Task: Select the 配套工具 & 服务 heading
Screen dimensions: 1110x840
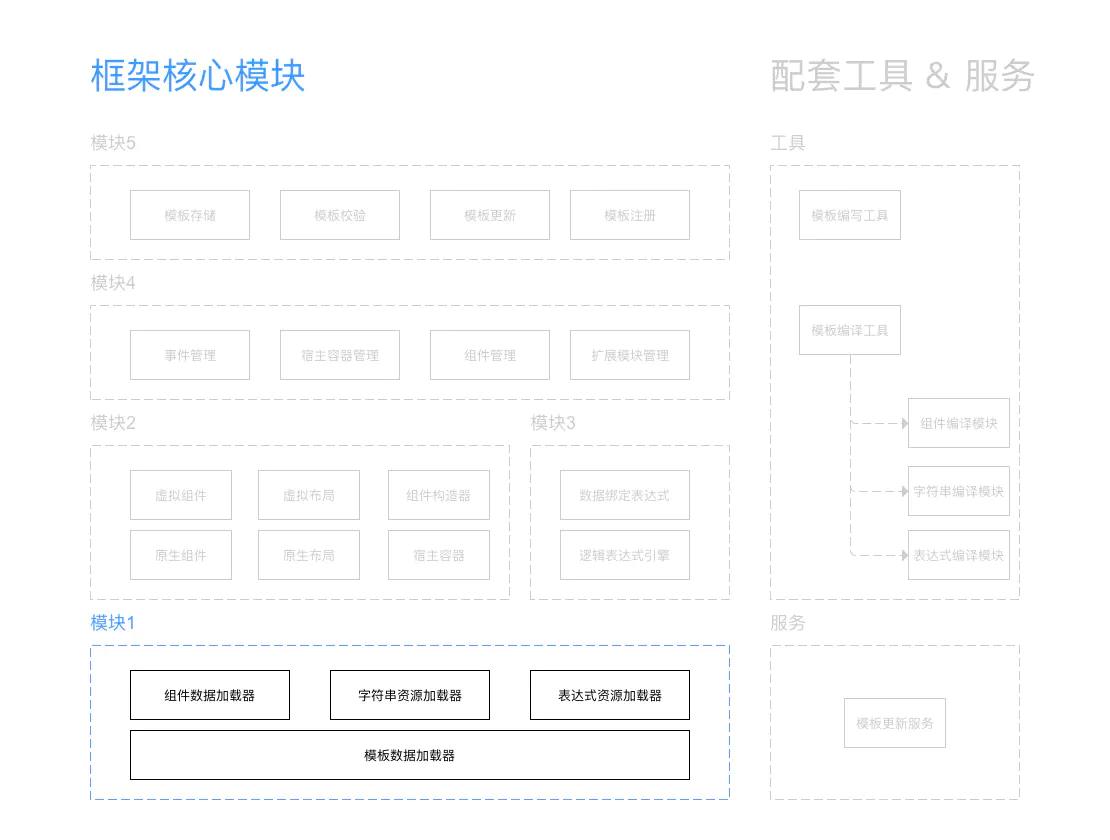Action: pos(901,76)
